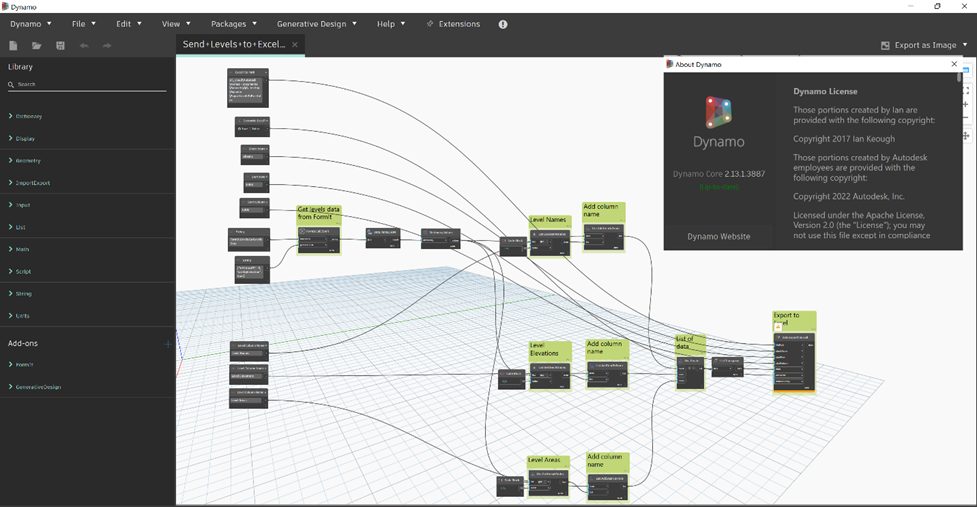
Task: Click the About dialog license scrollbar
Action: pos(960,150)
